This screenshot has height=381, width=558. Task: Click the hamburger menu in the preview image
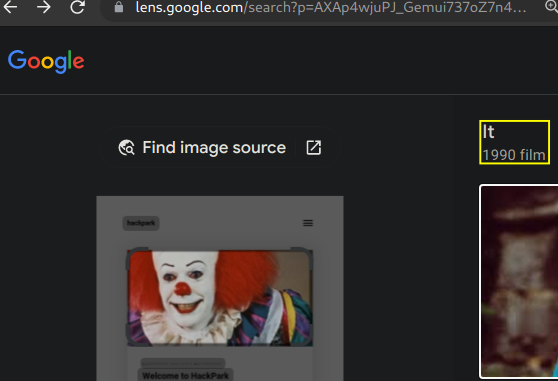click(308, 223)
